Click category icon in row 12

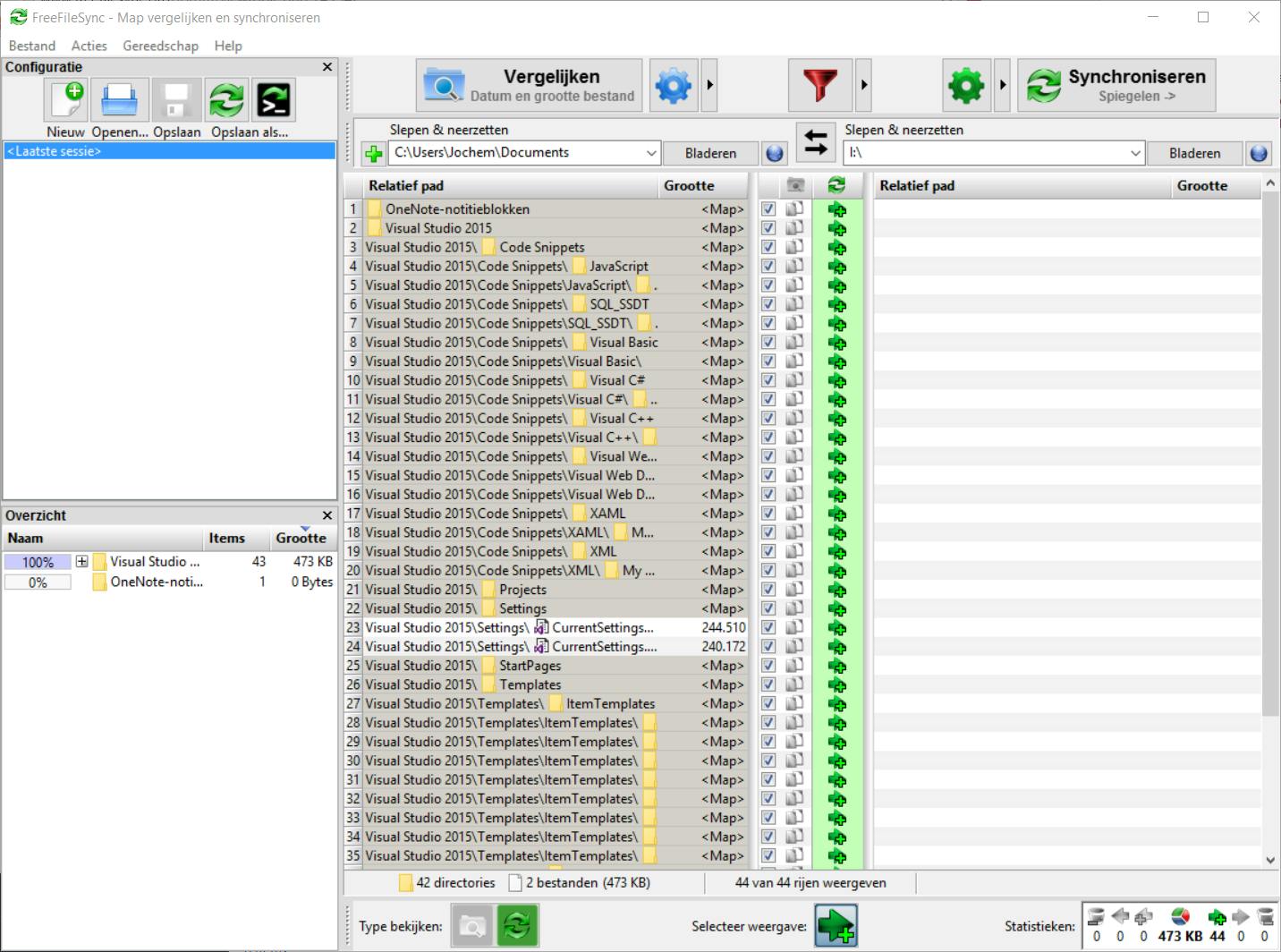(x=794, y=418)
